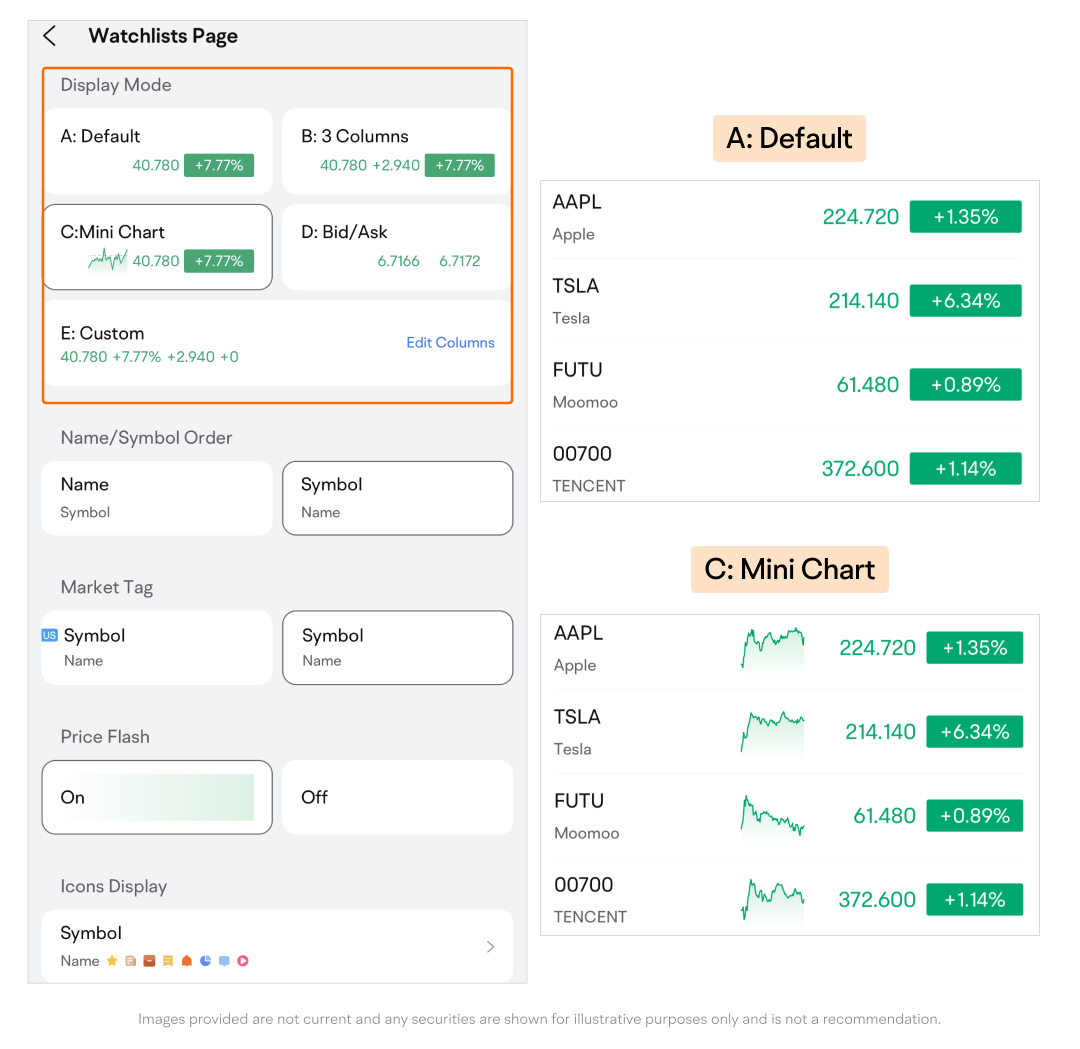Click TSLA mini chart in Mini Chart list
1080x1049 pixels.
click(772, 732)
